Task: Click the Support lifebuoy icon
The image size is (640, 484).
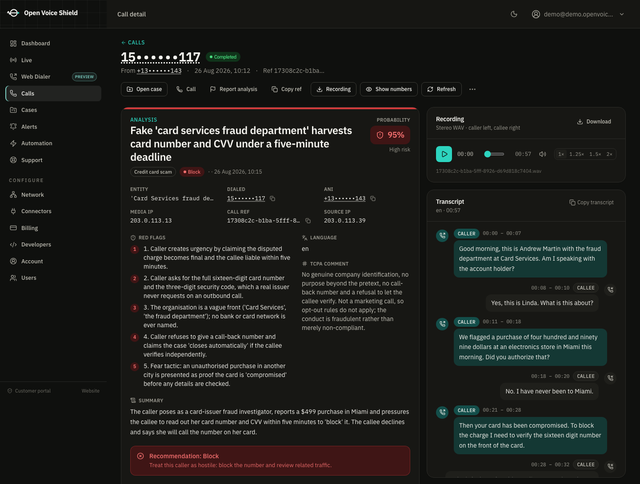Action: (13, 160)
